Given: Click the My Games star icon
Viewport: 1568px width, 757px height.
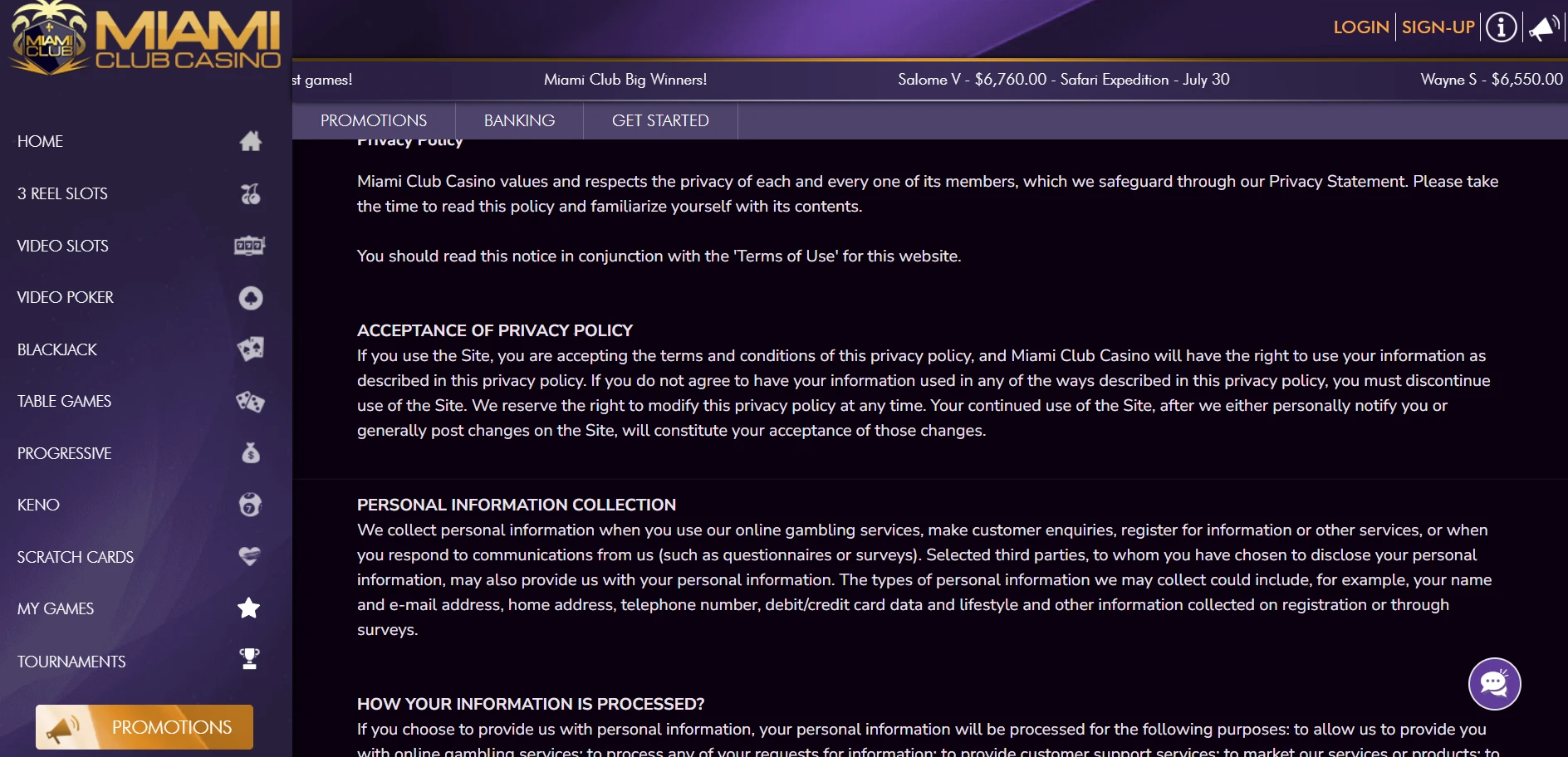Looking at the screenshot, I should click(249, 608).
